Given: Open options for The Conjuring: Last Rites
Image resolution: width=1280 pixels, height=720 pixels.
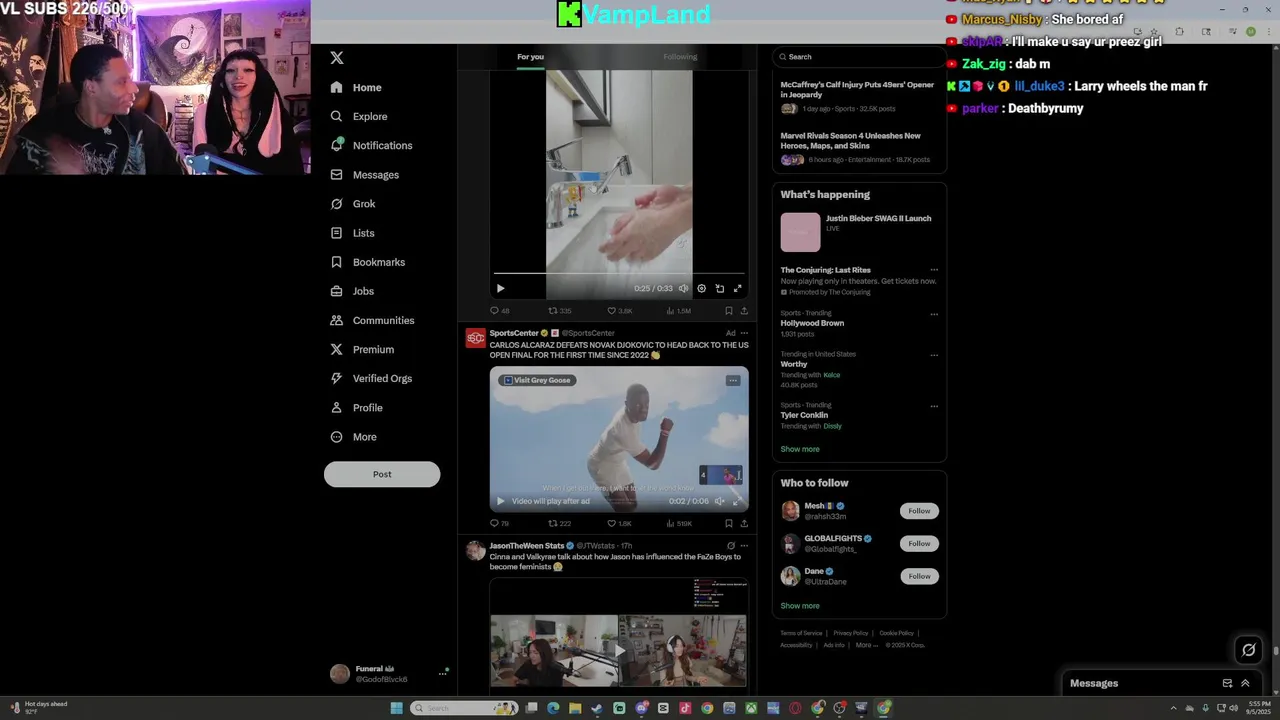Looking at the screenshot, I should coord(934,270).
